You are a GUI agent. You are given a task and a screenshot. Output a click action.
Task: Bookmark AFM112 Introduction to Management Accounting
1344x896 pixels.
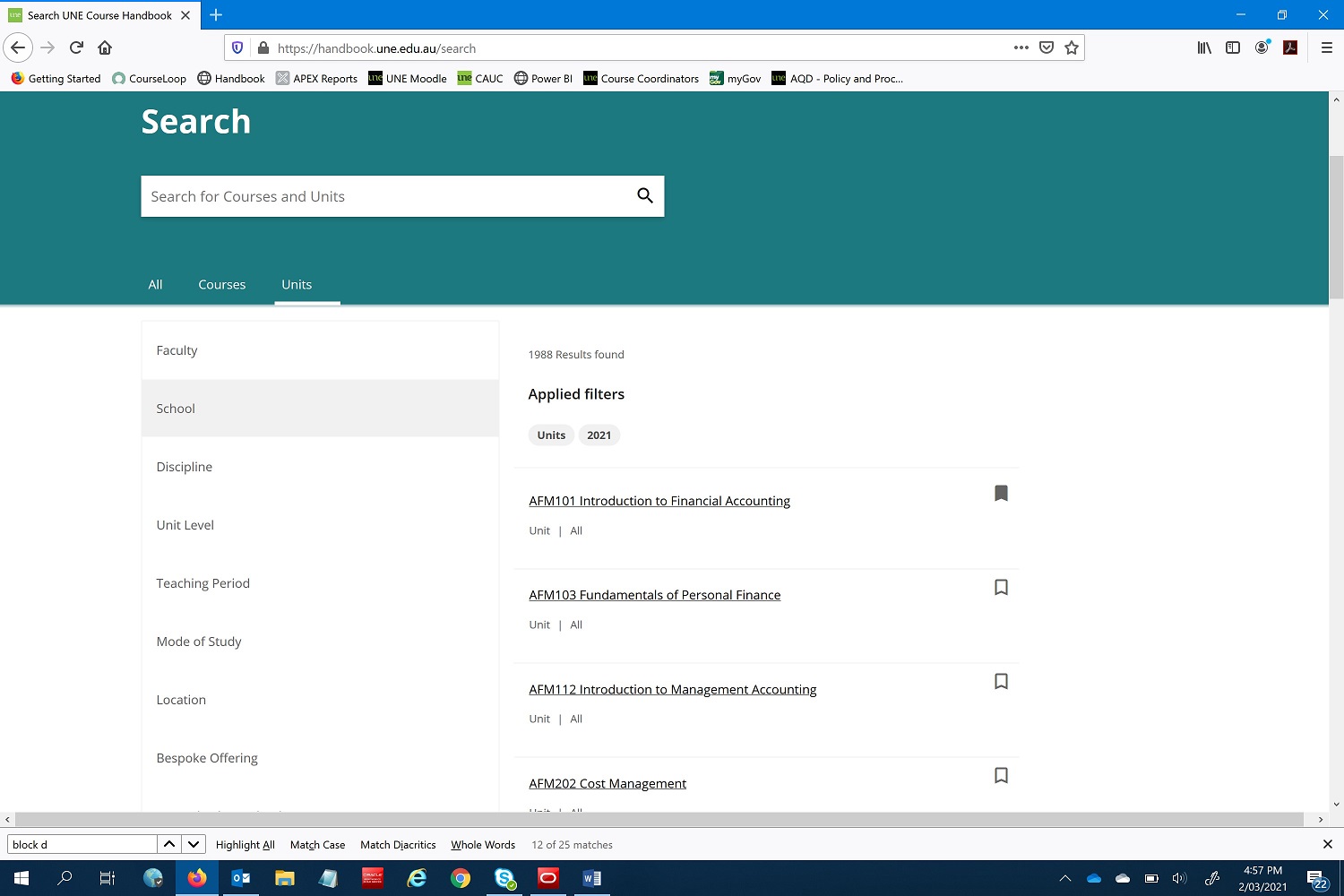pos(1002,681)
